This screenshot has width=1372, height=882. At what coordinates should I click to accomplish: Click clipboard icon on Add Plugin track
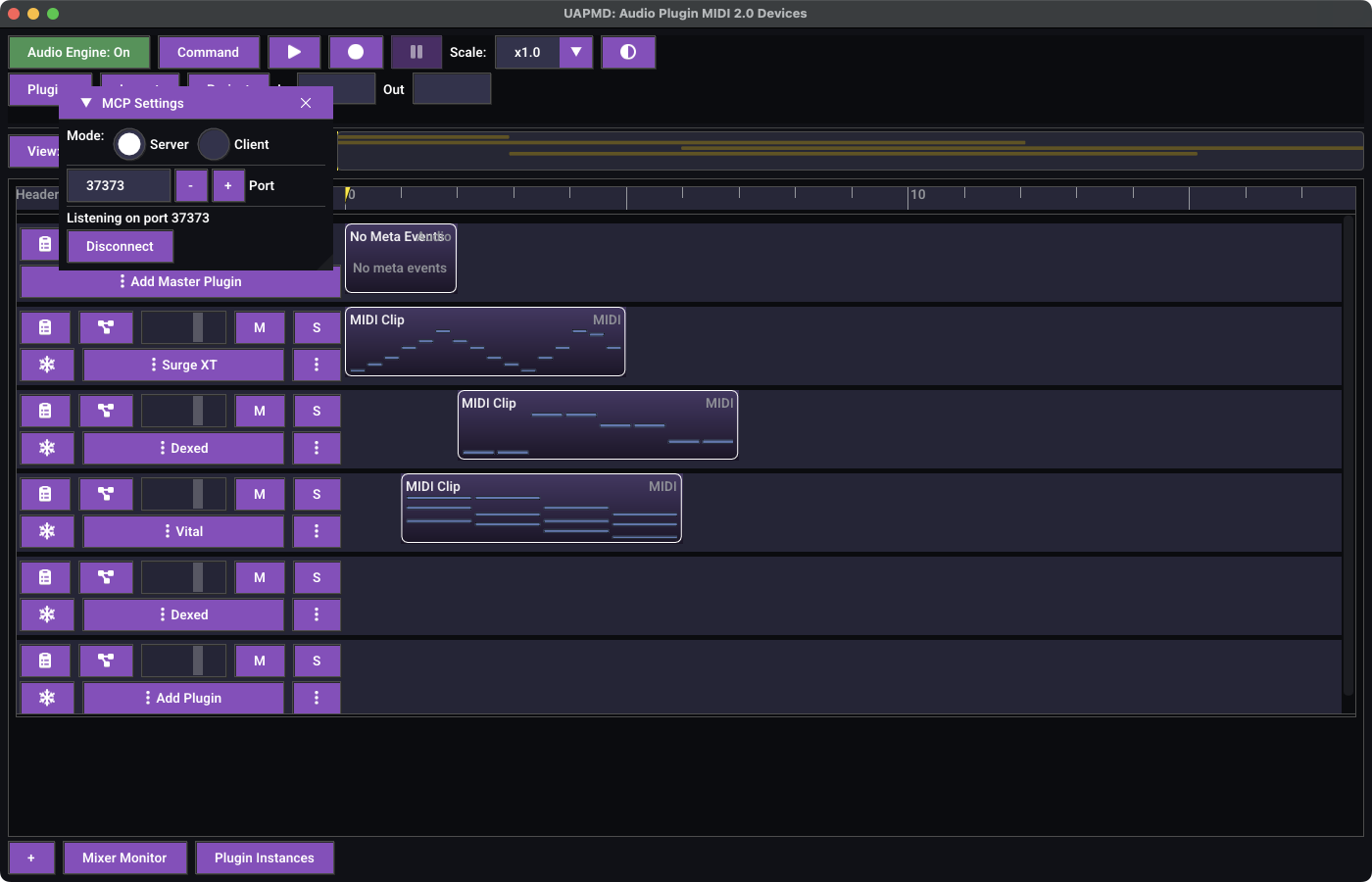[45, 661]
